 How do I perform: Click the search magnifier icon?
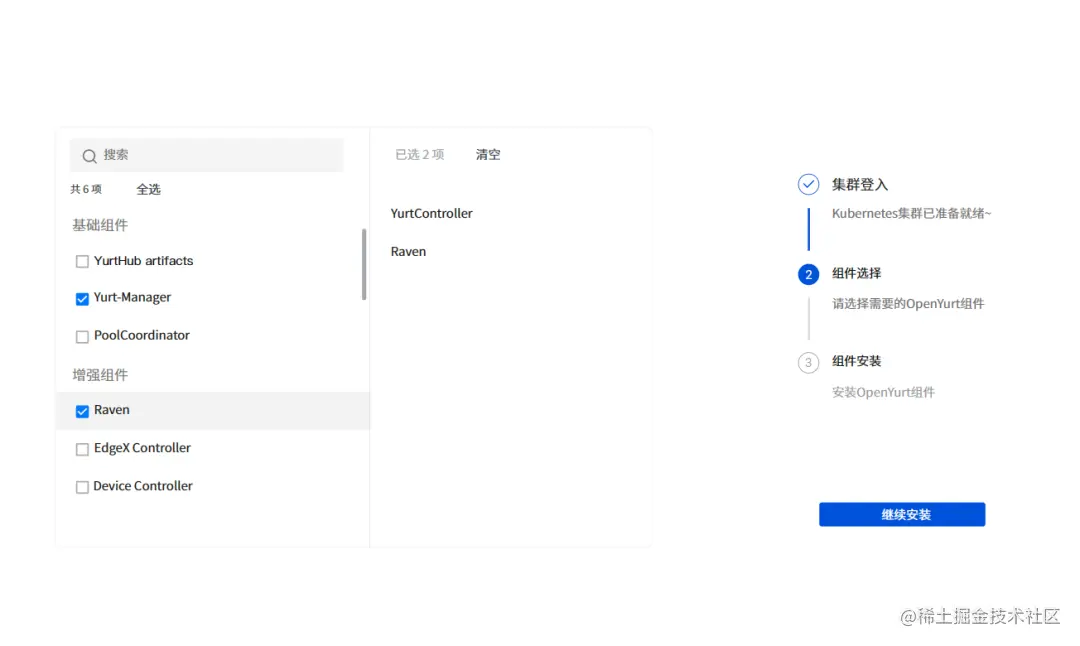tap(89, 156)
